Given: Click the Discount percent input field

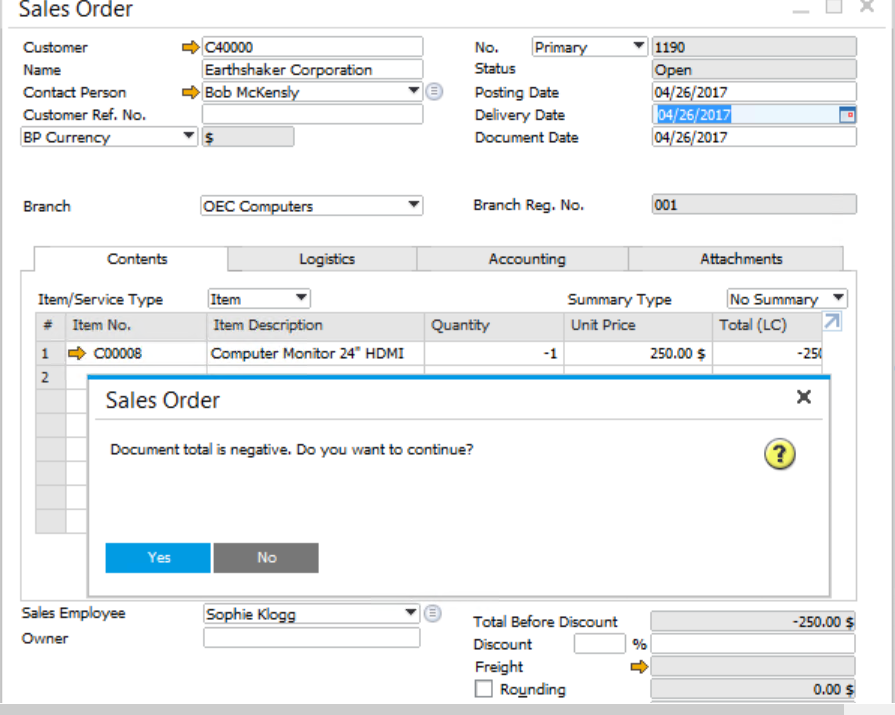Looking at the screenshot, I should [599, 645].
